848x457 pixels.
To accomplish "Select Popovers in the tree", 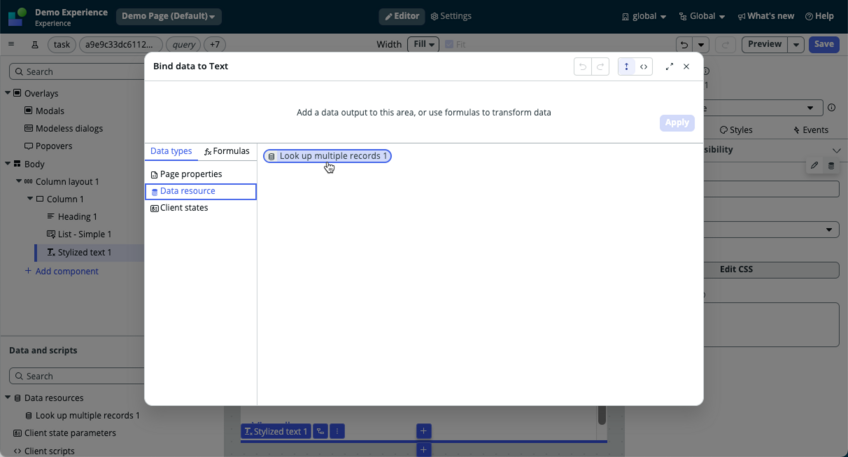I will click(x=48, y=146).
